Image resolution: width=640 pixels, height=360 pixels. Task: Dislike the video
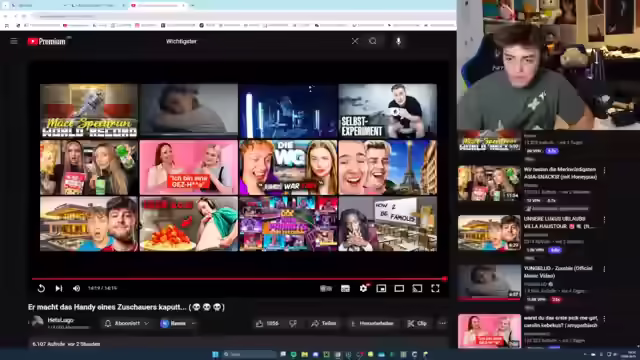(293, 323)
